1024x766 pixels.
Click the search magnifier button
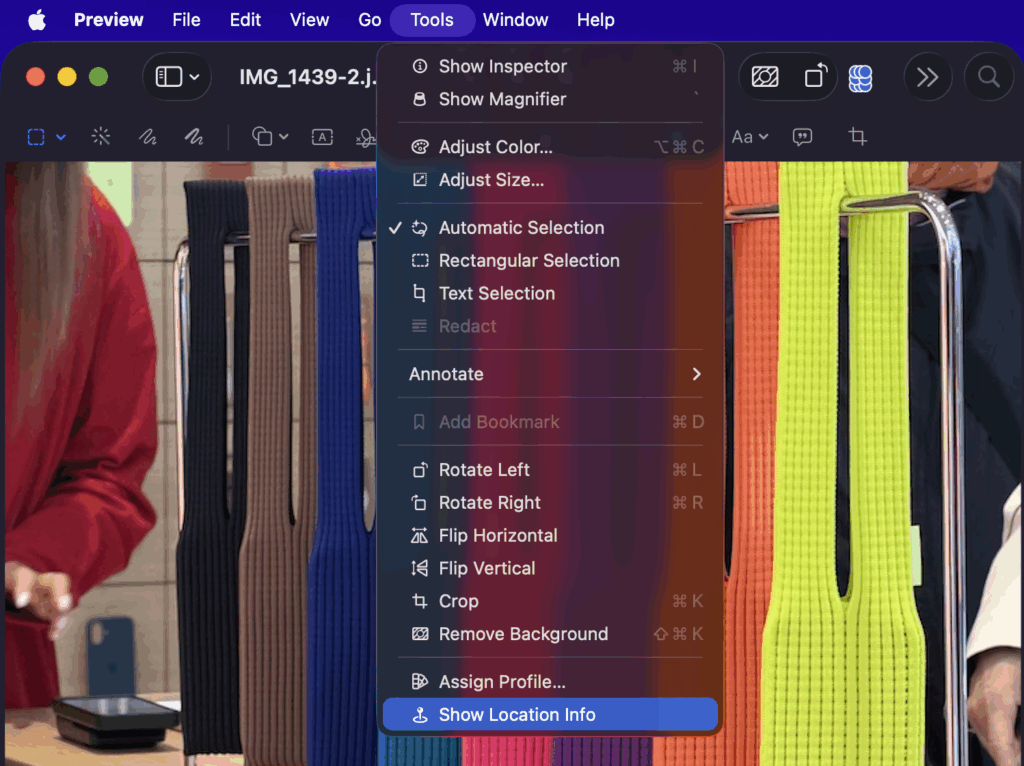point(988,77)
